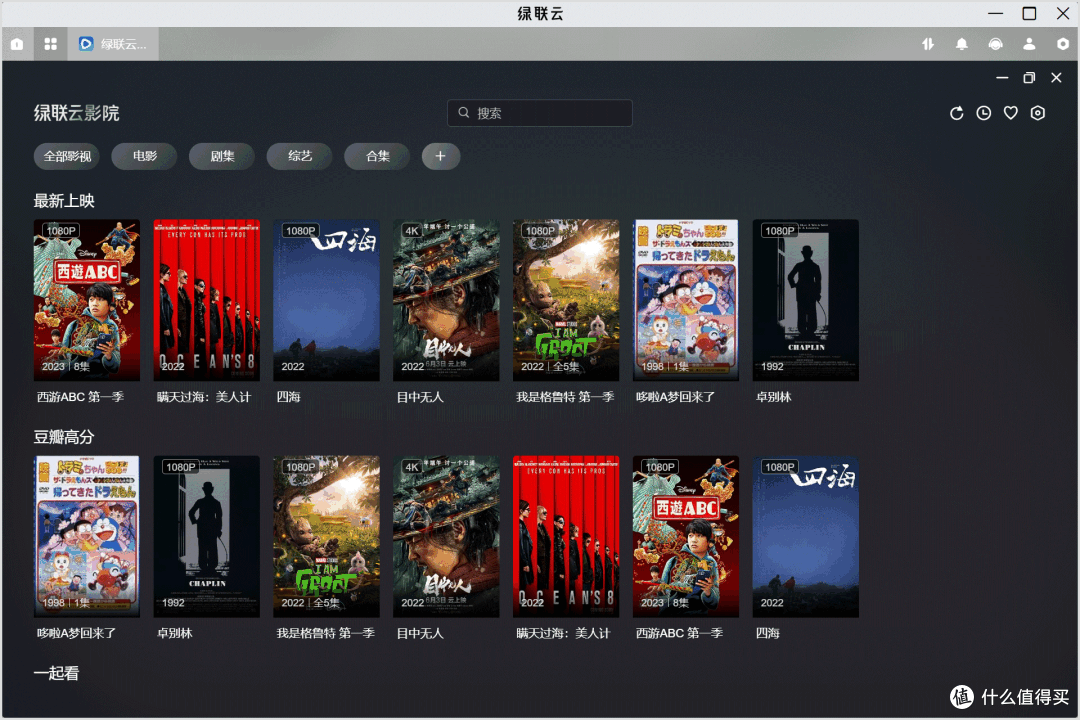Screen dimensions: 1080x720
Task: Open Ocean's 8 poster in 豆瓣高分
Action: click(566, 537)
